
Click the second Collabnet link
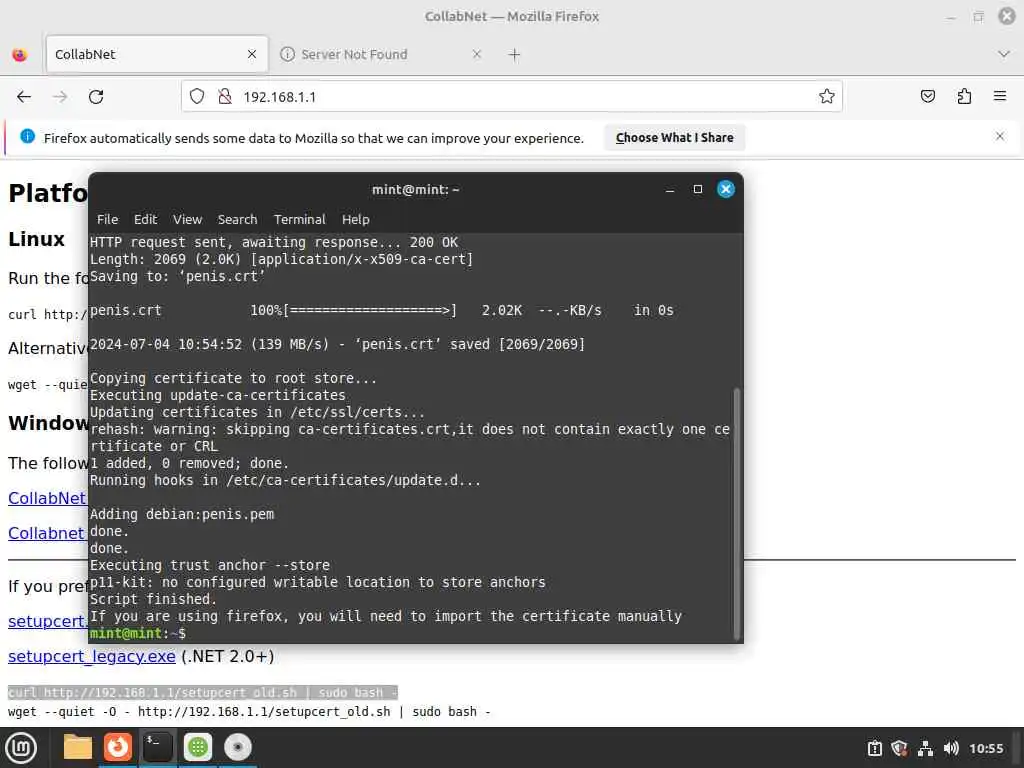click(46, 534)
